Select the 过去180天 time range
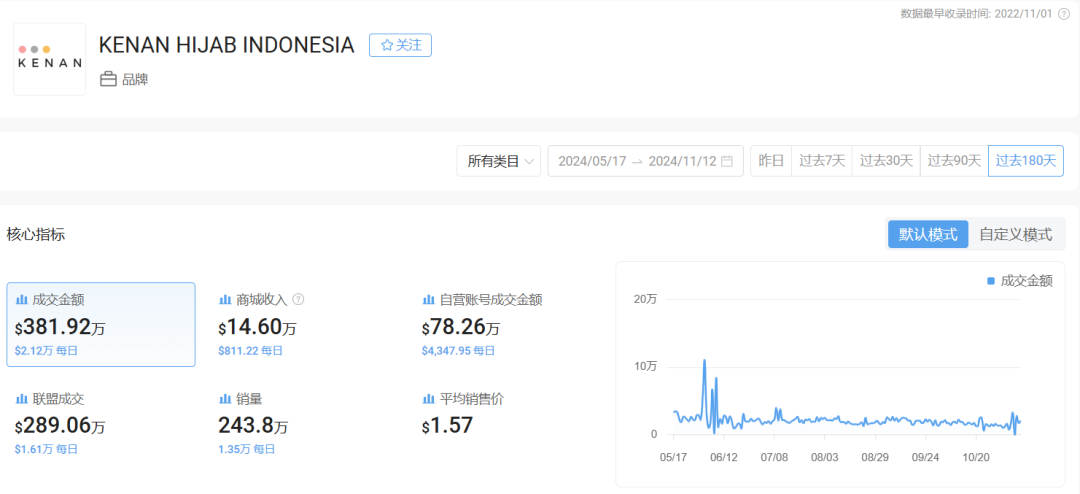This screenshot has width=1080, height=494. 1025,161
